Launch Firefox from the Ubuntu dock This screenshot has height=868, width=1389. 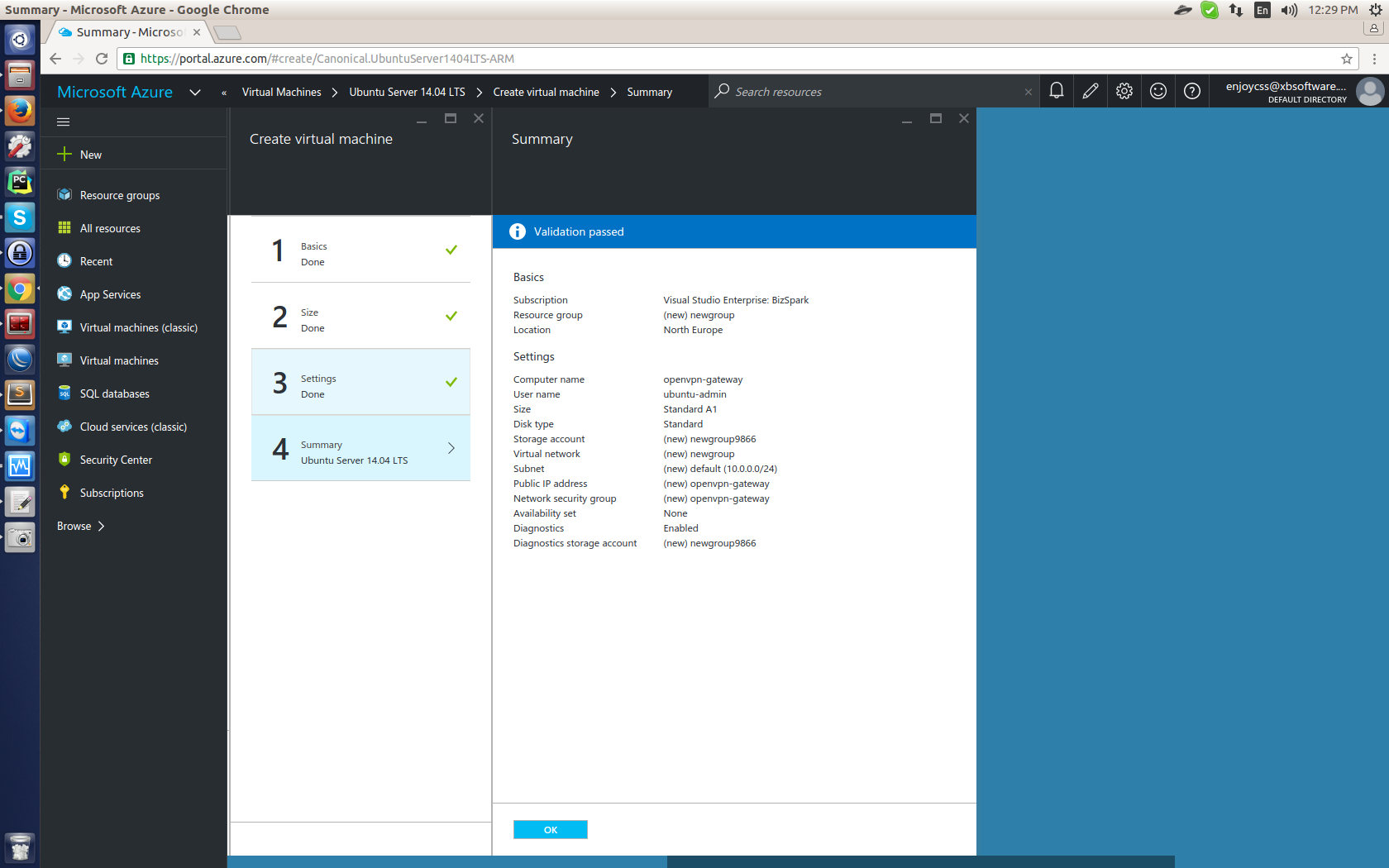[19, 110]
